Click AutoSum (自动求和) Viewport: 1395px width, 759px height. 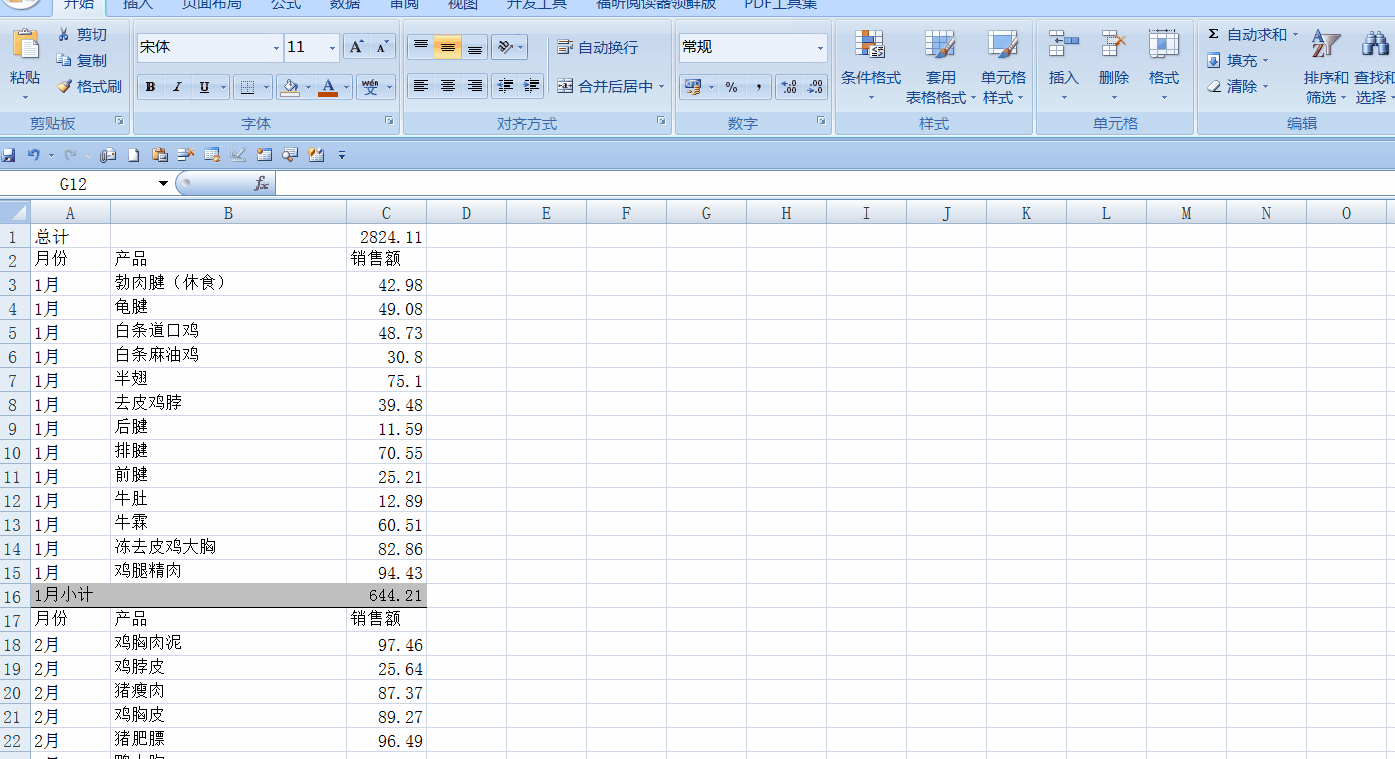[x=1246, y=35]
